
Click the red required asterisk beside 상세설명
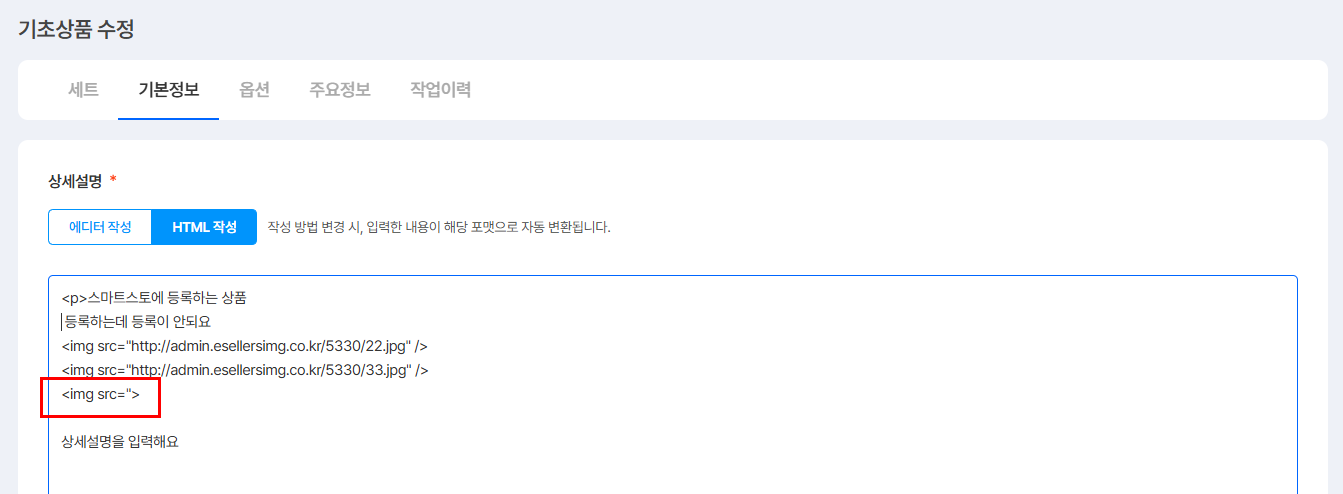click(x=113, y=180)
